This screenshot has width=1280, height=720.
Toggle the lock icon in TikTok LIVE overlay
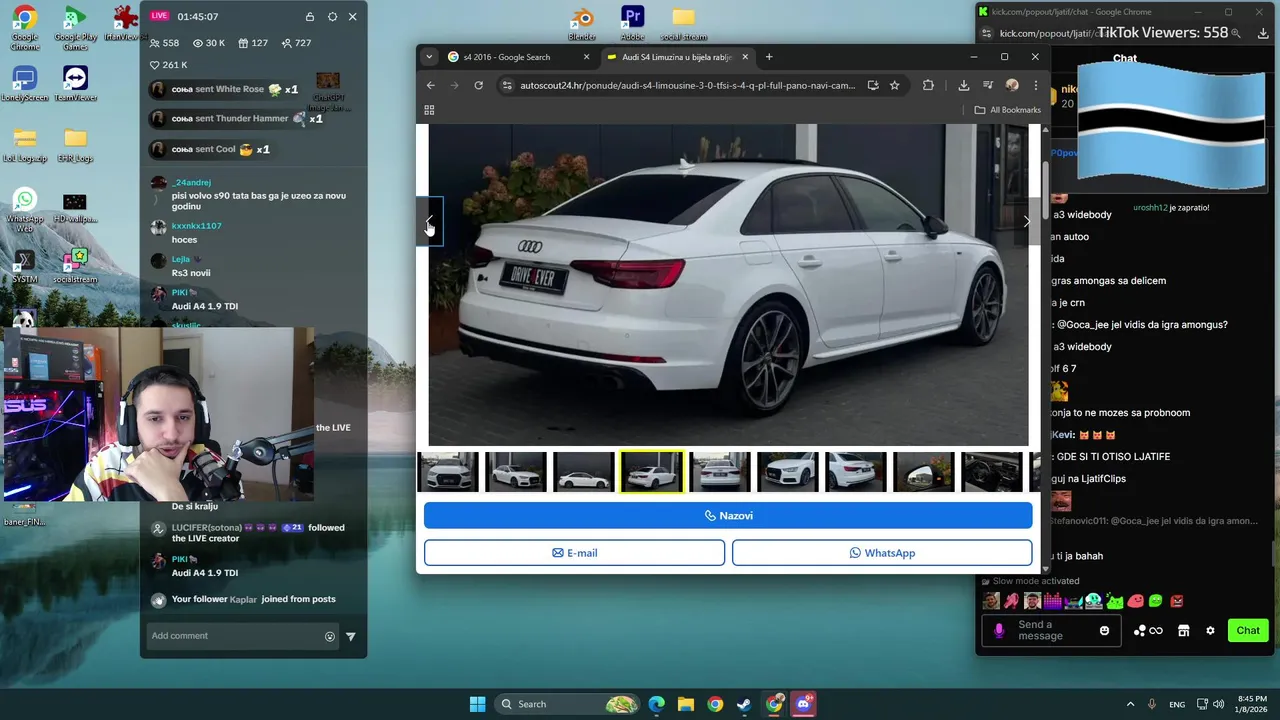pyautogui.click(x=310, y=17)
